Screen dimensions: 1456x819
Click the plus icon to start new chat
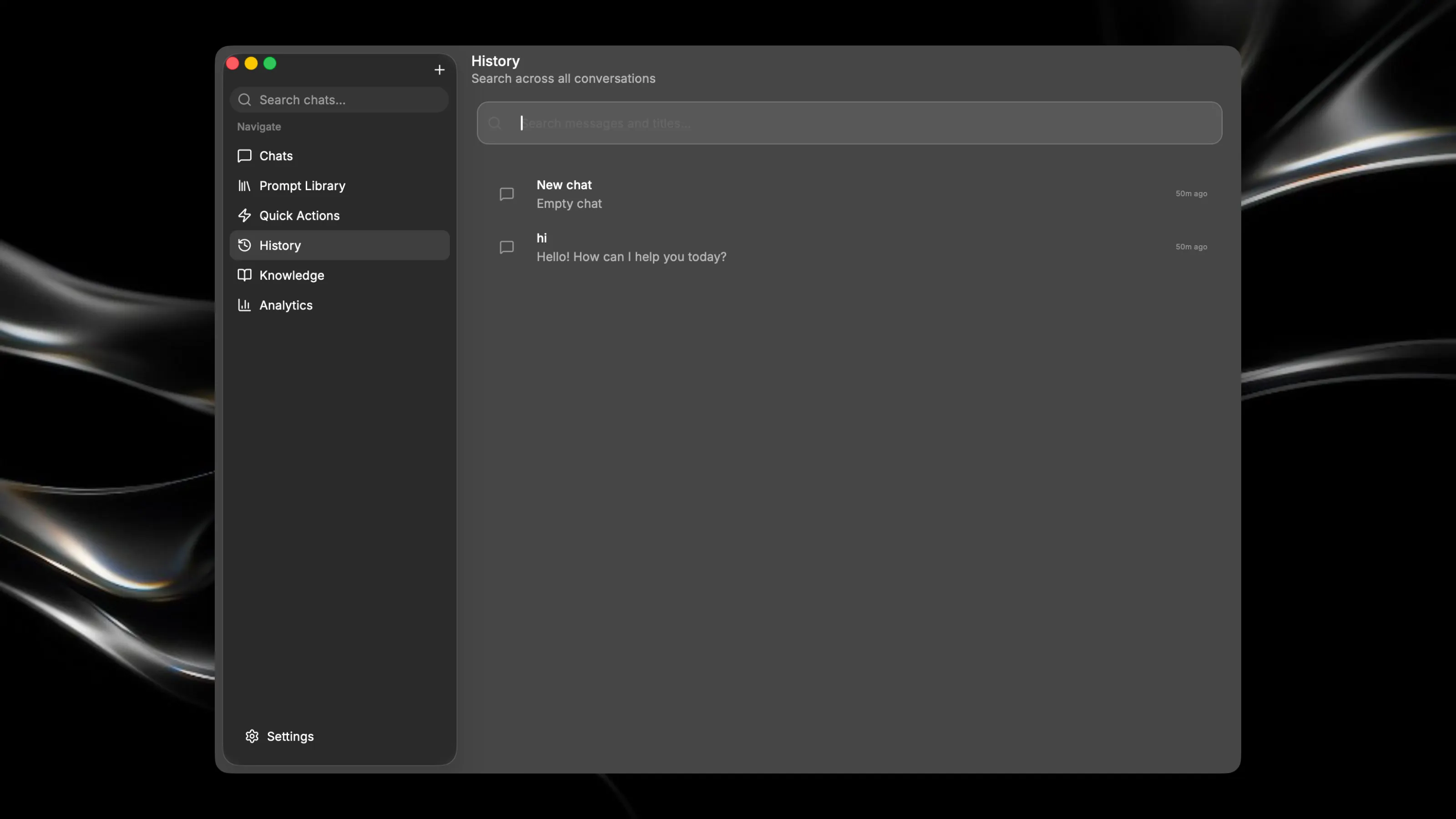(439, 70)
